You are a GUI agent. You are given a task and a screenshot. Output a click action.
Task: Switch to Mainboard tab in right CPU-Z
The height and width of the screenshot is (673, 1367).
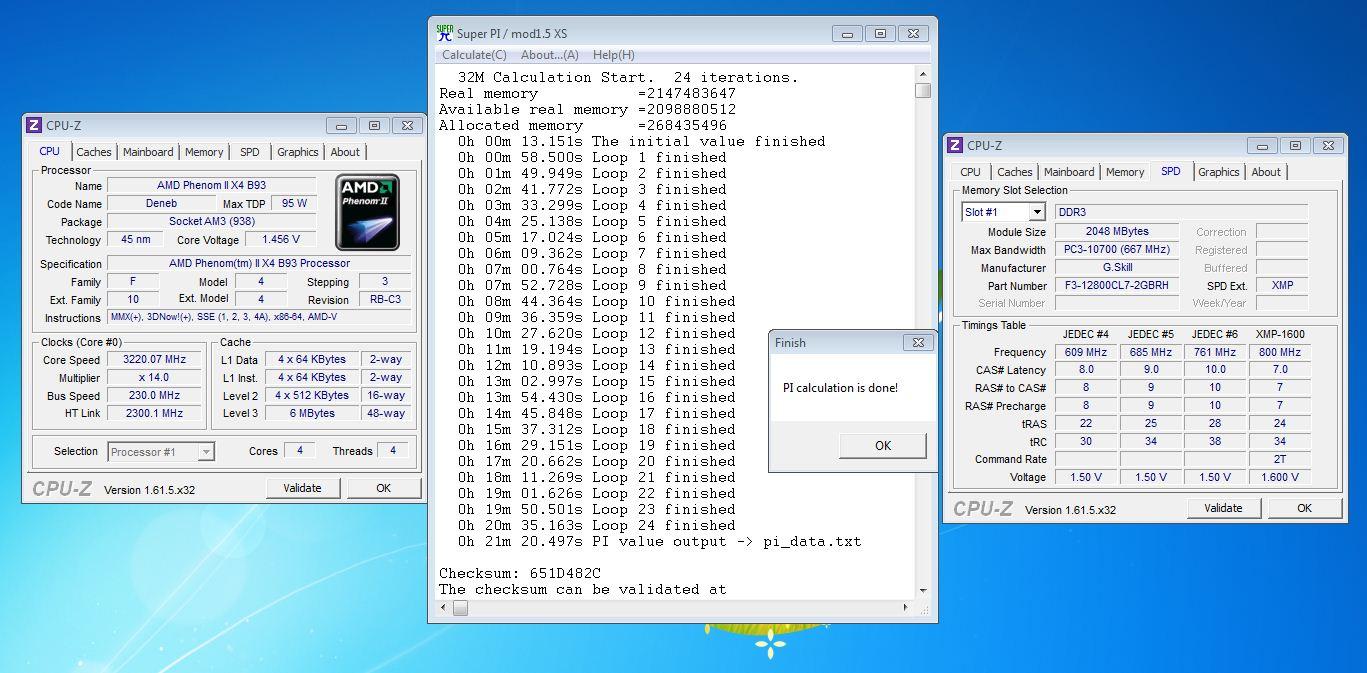pos(1069,172)
